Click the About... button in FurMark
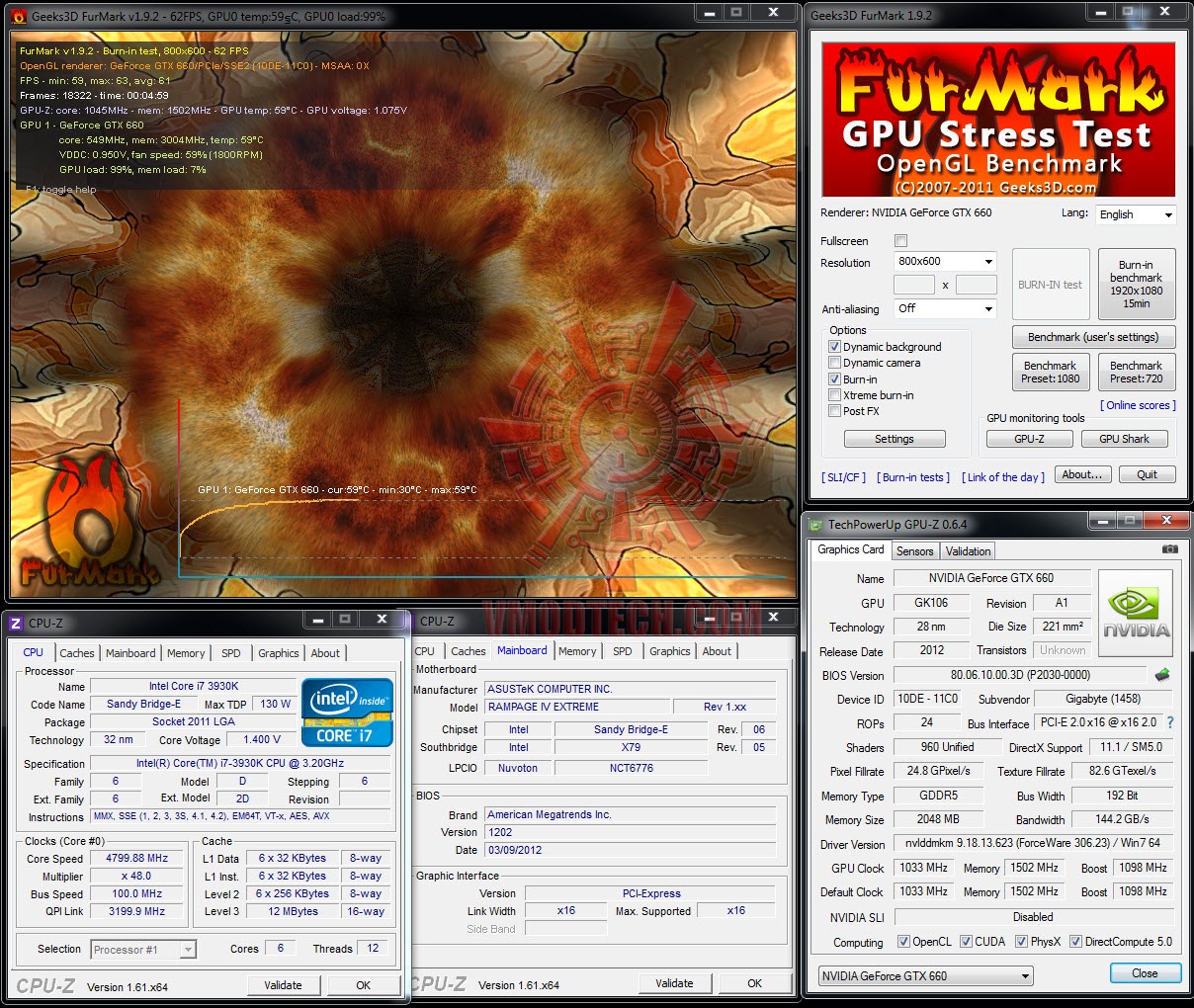1194x1008 pixels. [1081, 474]
